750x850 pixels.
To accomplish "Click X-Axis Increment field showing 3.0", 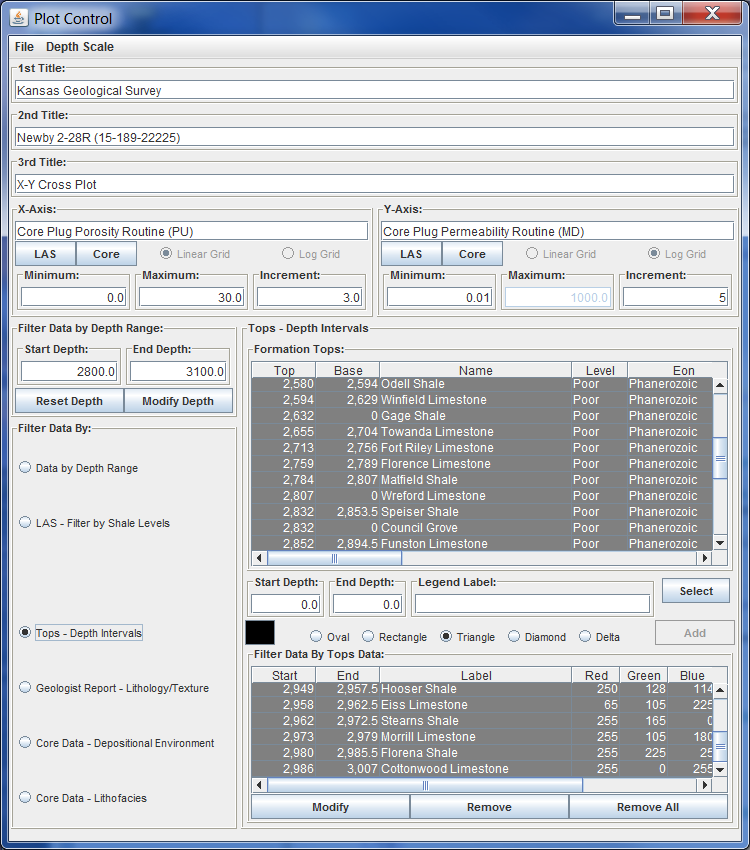I will pyautogui.click(x=309, y=297).
